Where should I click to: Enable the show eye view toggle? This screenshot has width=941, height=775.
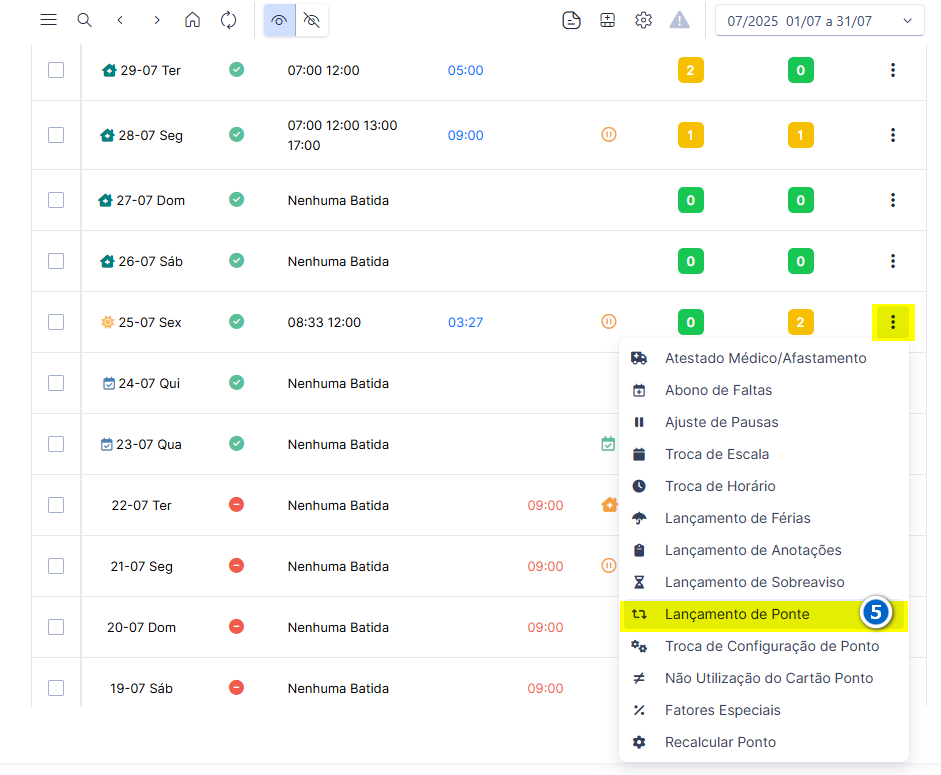tap(279, 20)
